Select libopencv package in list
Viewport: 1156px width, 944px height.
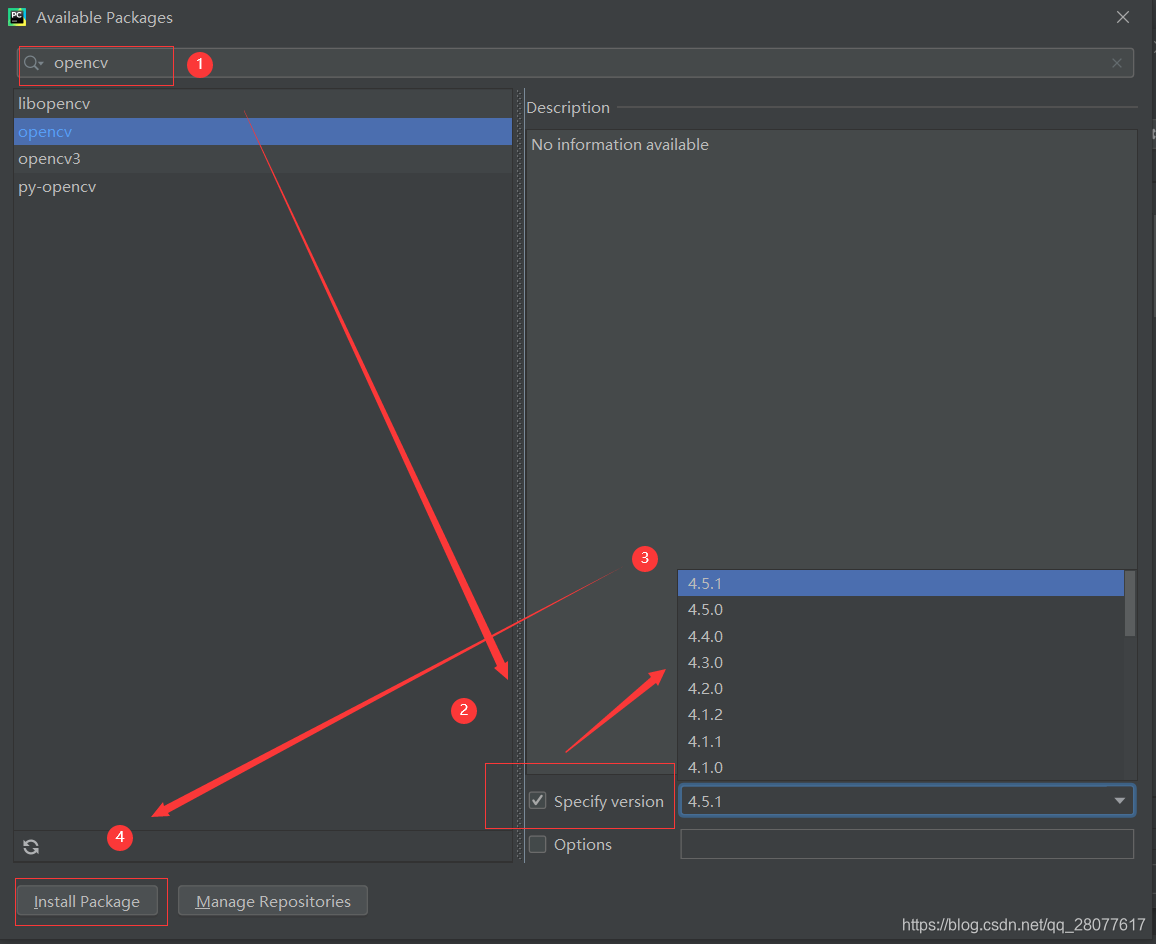pos(262,104)
